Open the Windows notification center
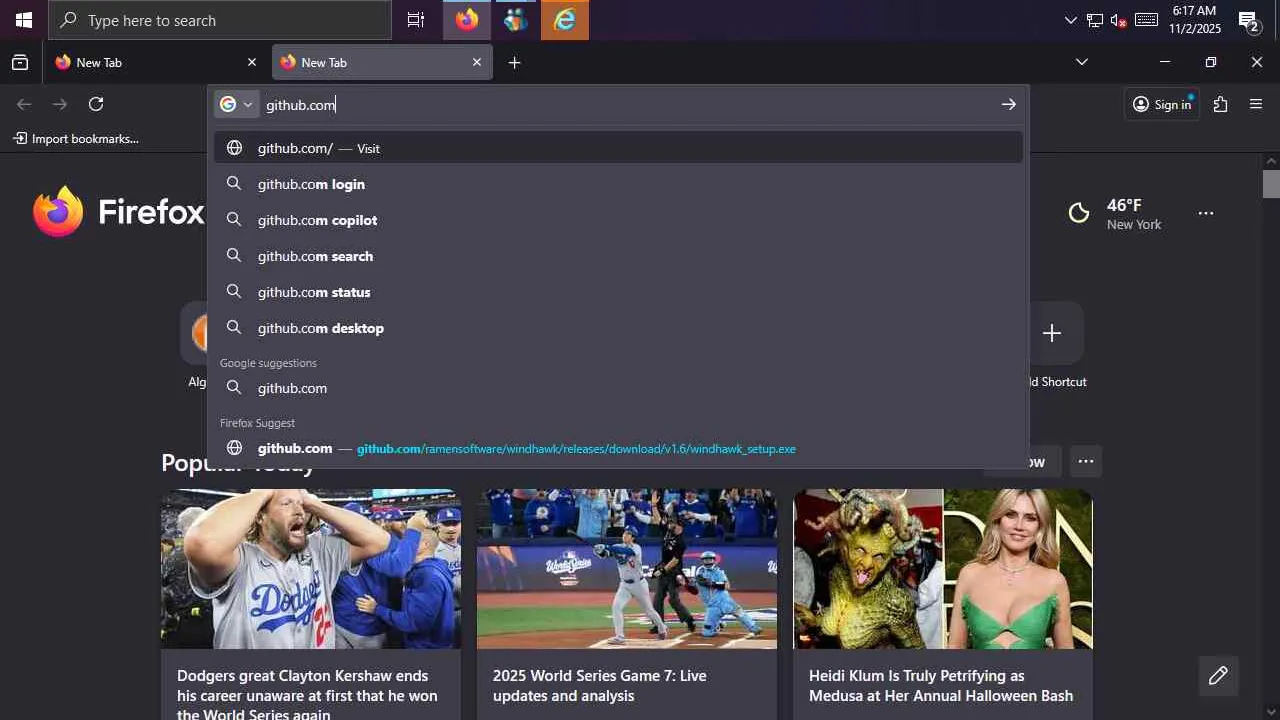 pyautogui.click(x=1249, y=20)
